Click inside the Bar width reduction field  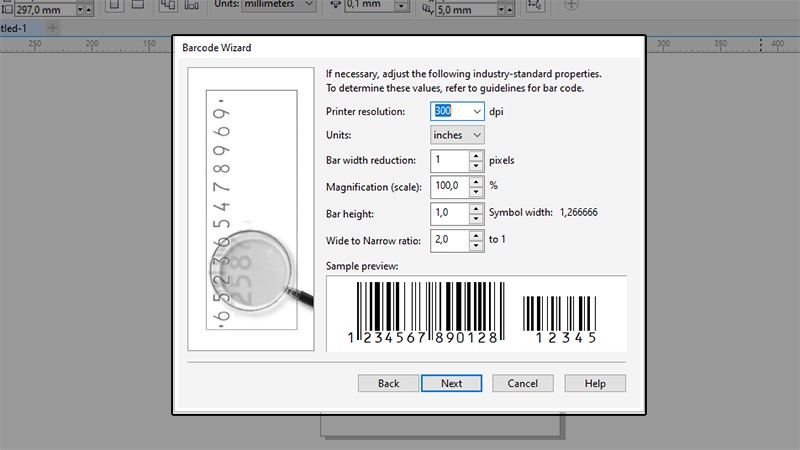pyautogui.click(x=448, y=160)
